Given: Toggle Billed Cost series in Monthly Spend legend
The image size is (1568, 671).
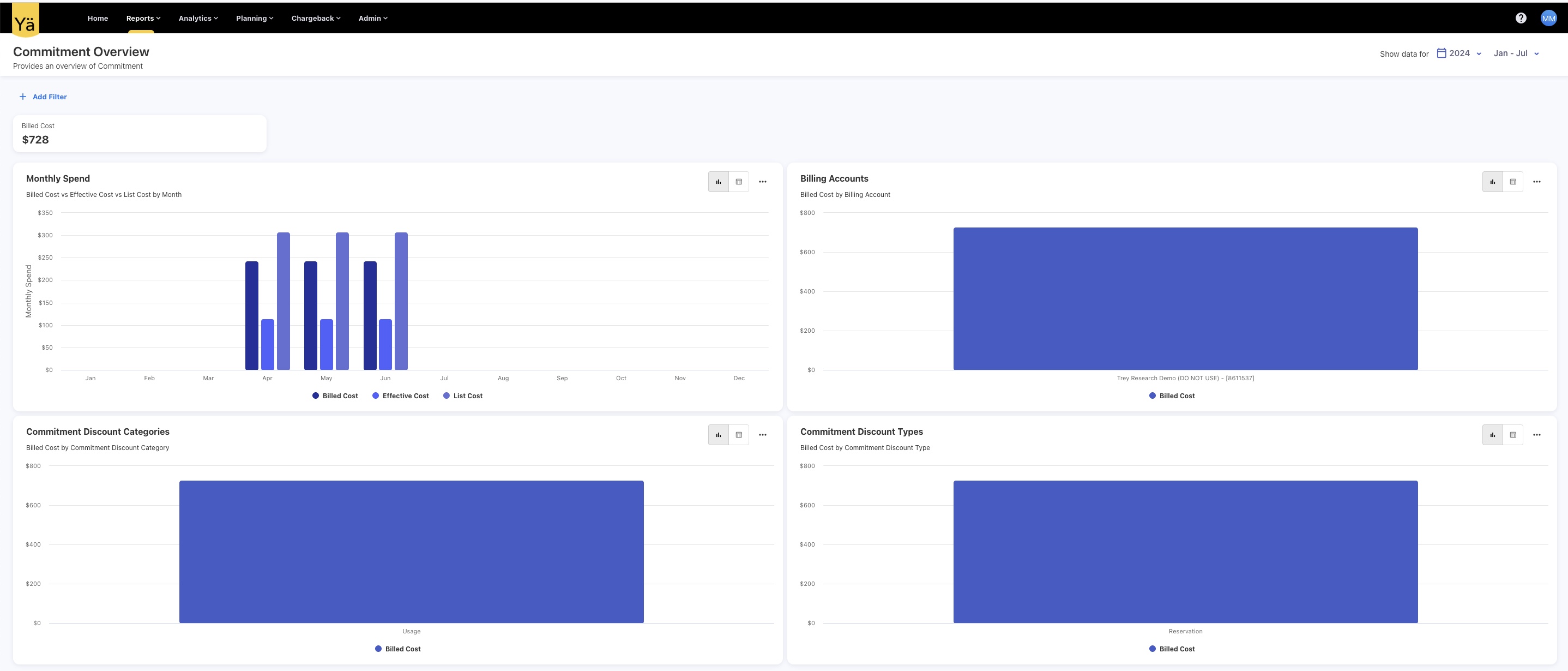Looking at the screenshot, I should coord(335,396).
